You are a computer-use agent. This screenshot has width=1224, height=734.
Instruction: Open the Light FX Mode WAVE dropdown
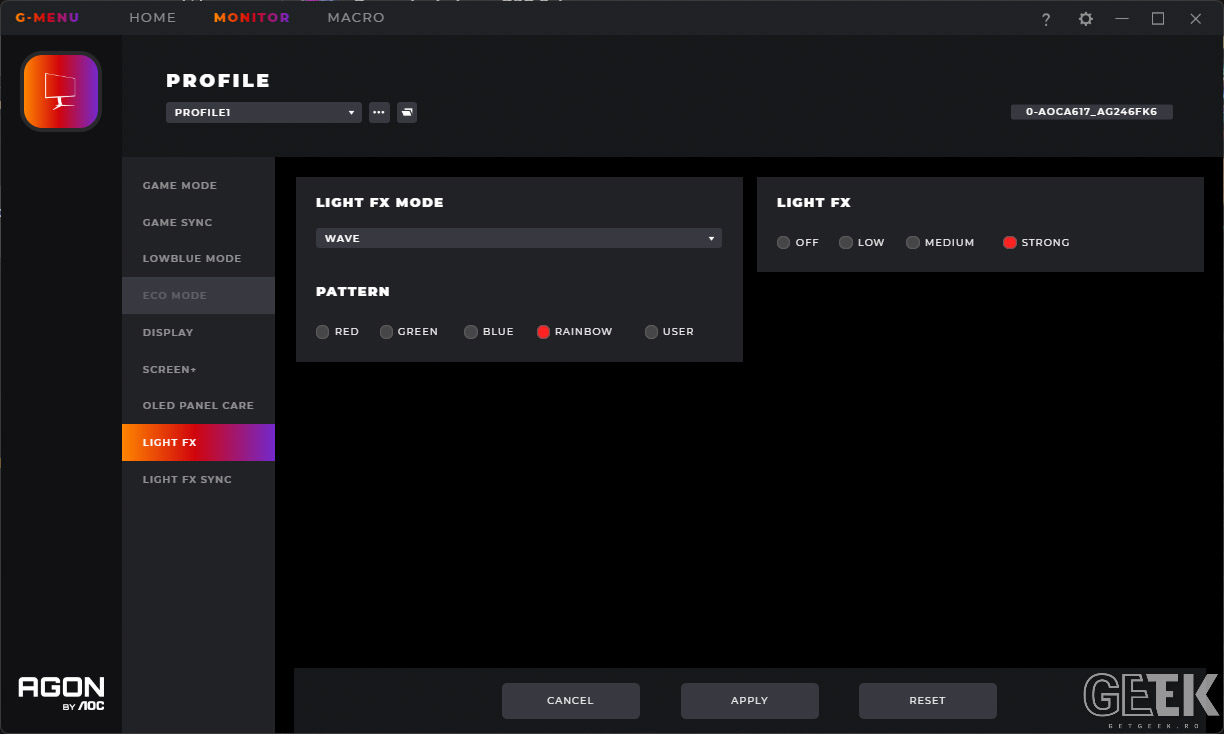pos(519,238)
